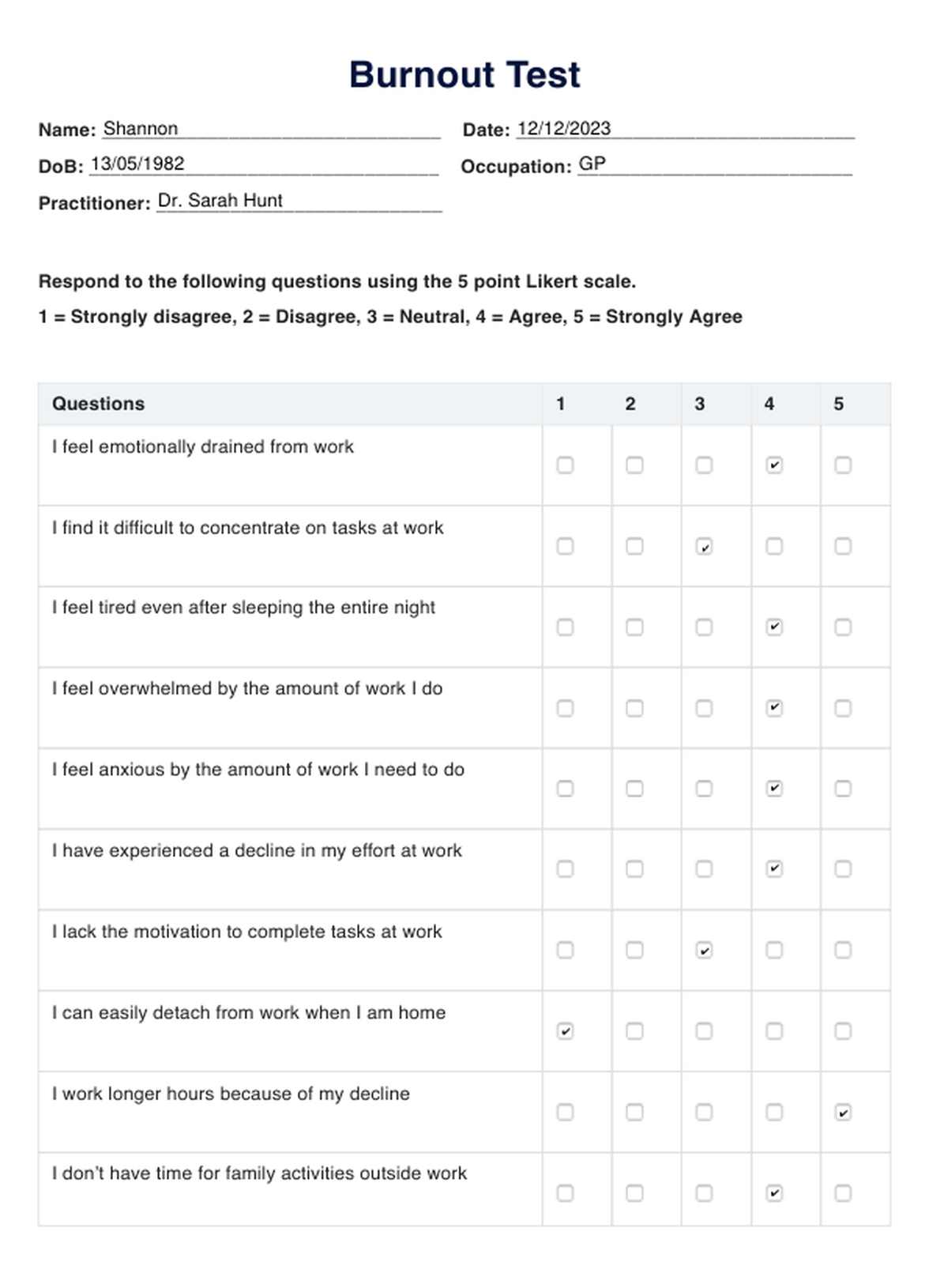Select rating 3 for detaching from work
Screen dimensions: 929x1288
click(x=704, y=1031)
